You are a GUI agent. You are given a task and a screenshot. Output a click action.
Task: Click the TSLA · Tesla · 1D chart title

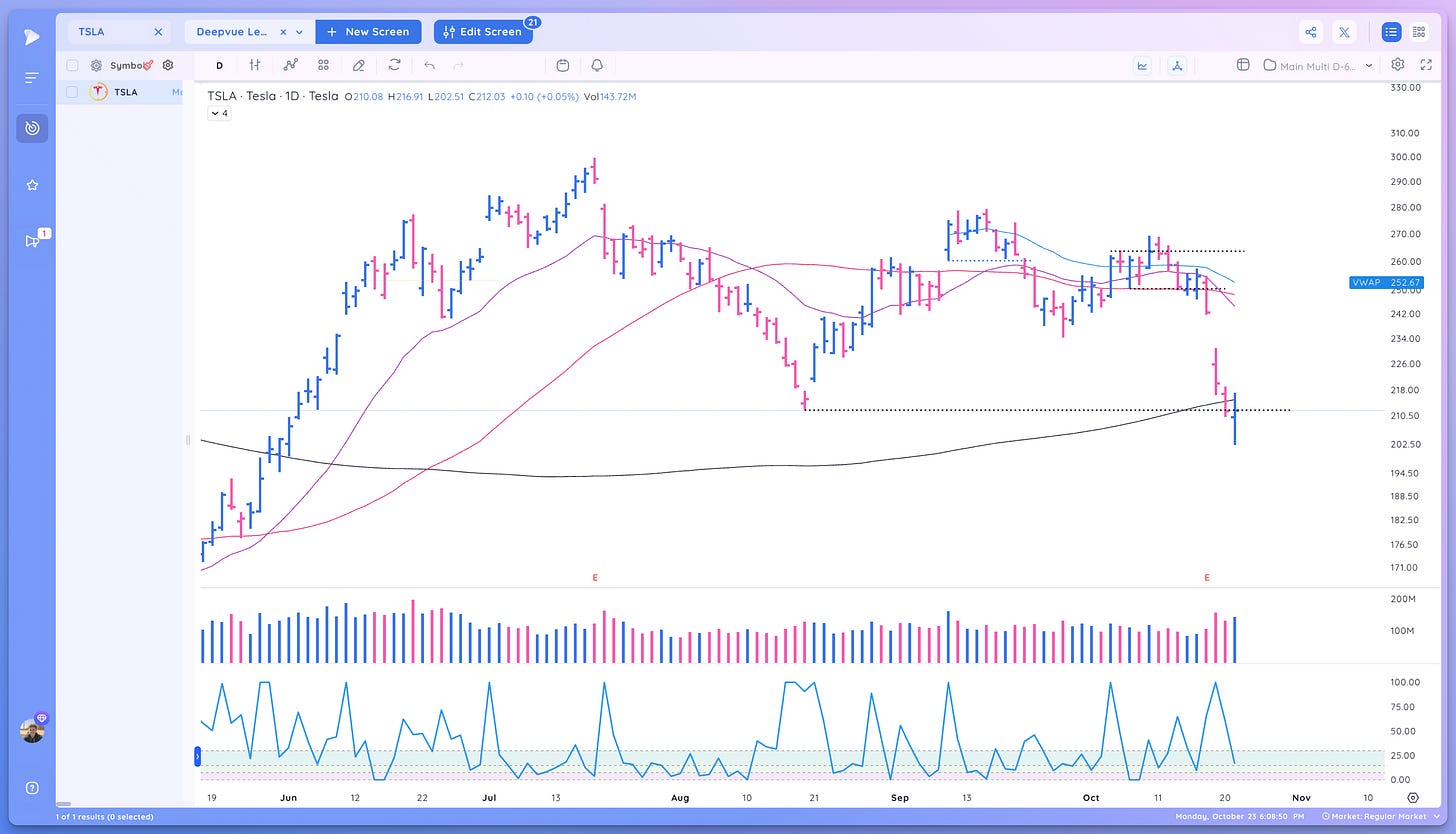tap(273, 97)
